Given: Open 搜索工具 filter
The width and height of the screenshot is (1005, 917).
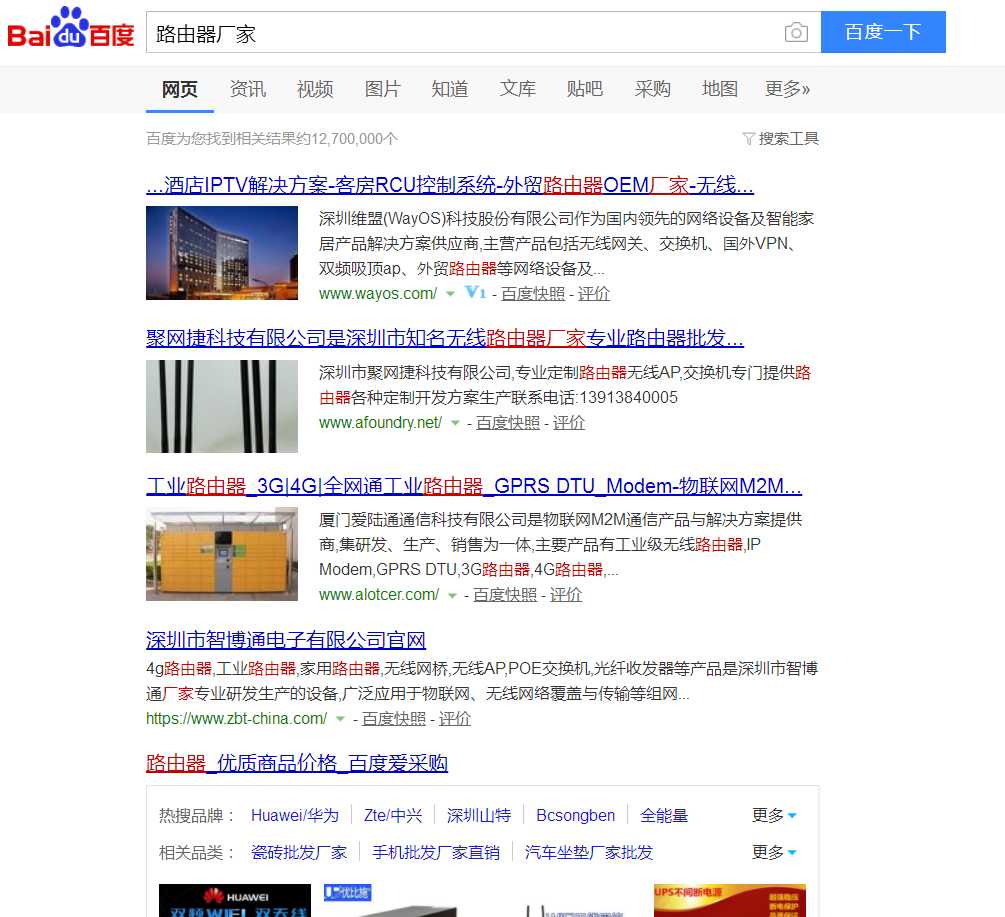Looking at the screenshot, I should (x=781, y=138).
